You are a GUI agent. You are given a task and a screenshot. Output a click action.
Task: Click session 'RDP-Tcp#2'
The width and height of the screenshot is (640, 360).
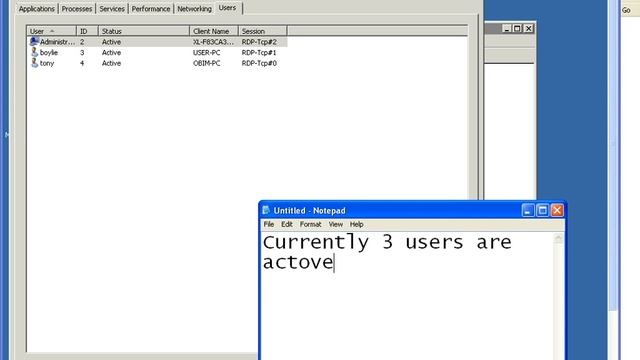[x=259, y=42]
